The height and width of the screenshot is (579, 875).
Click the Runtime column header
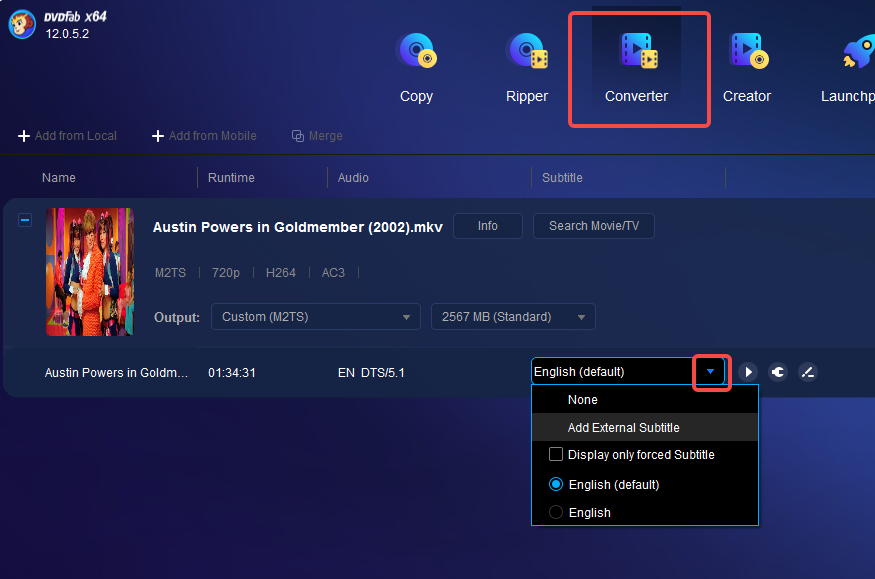(x=231, y=177)
